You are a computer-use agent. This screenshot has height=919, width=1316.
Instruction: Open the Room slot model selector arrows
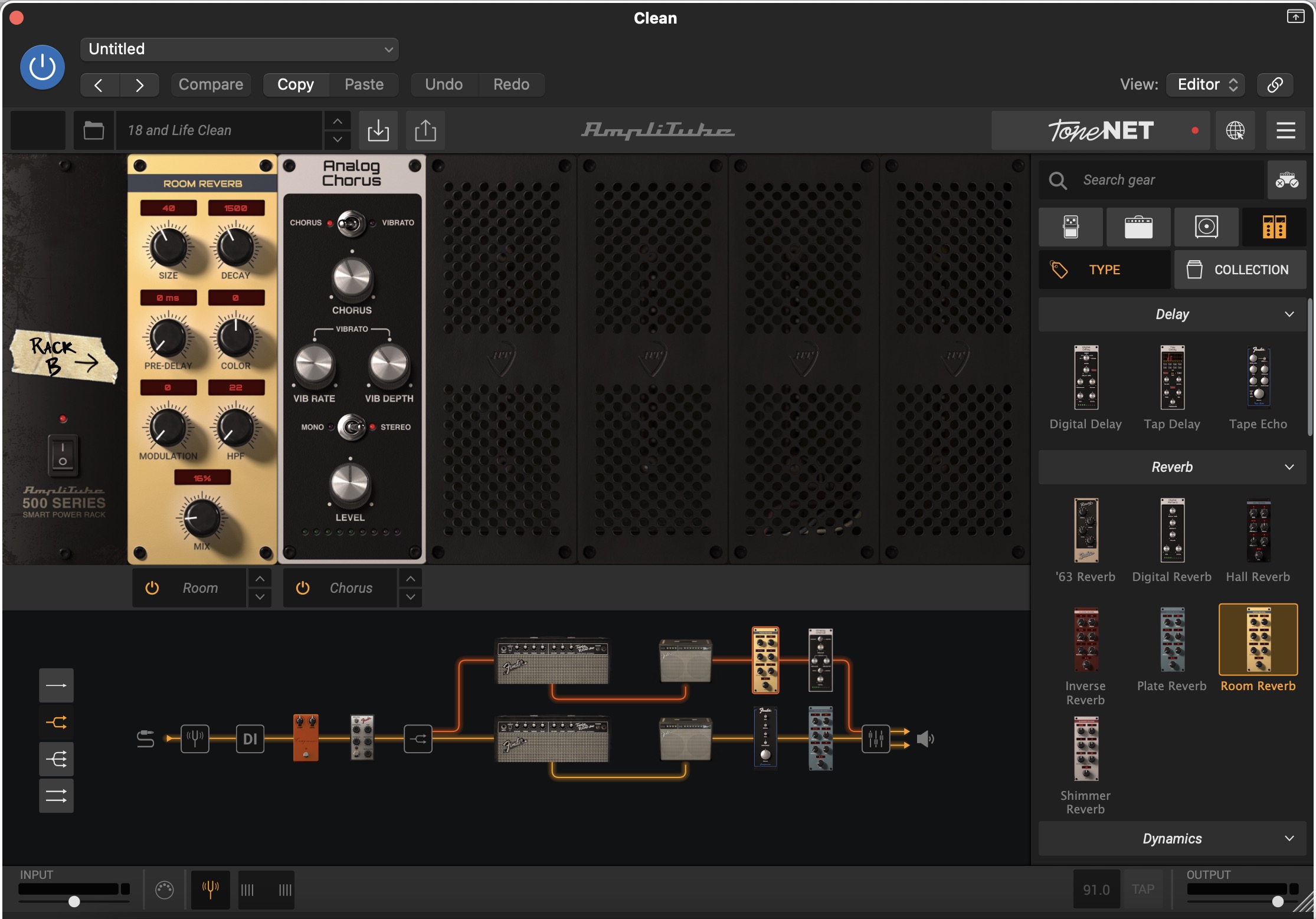(x=260, y=587)
